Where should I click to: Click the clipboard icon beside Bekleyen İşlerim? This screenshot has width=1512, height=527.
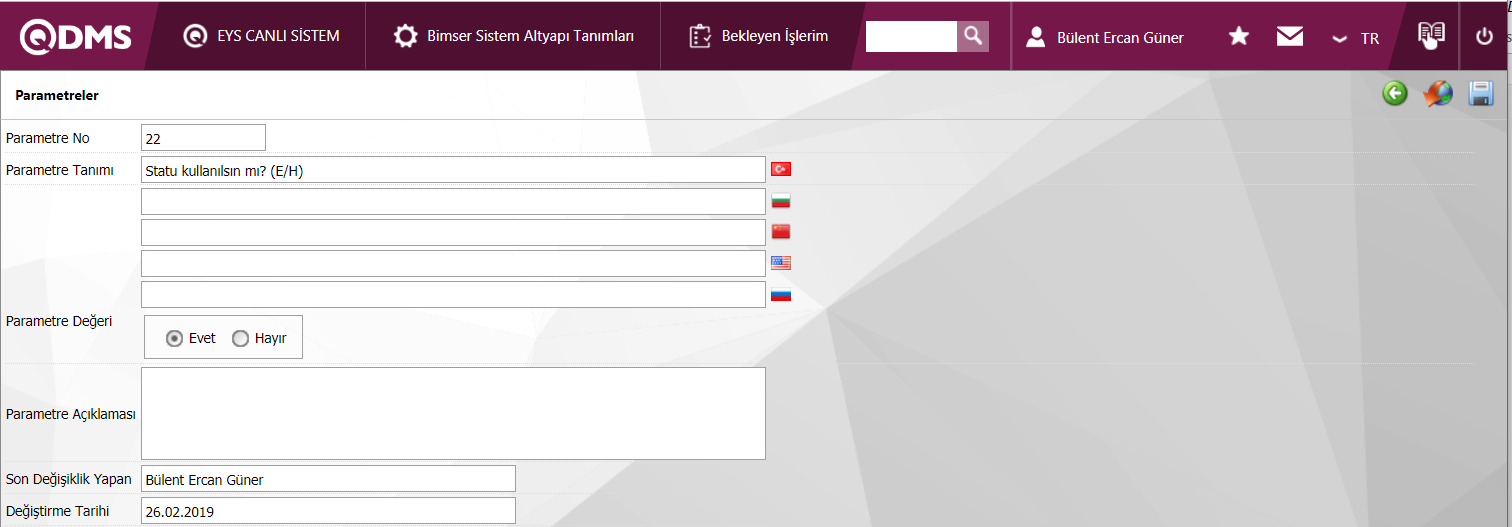tap(700, 37)
